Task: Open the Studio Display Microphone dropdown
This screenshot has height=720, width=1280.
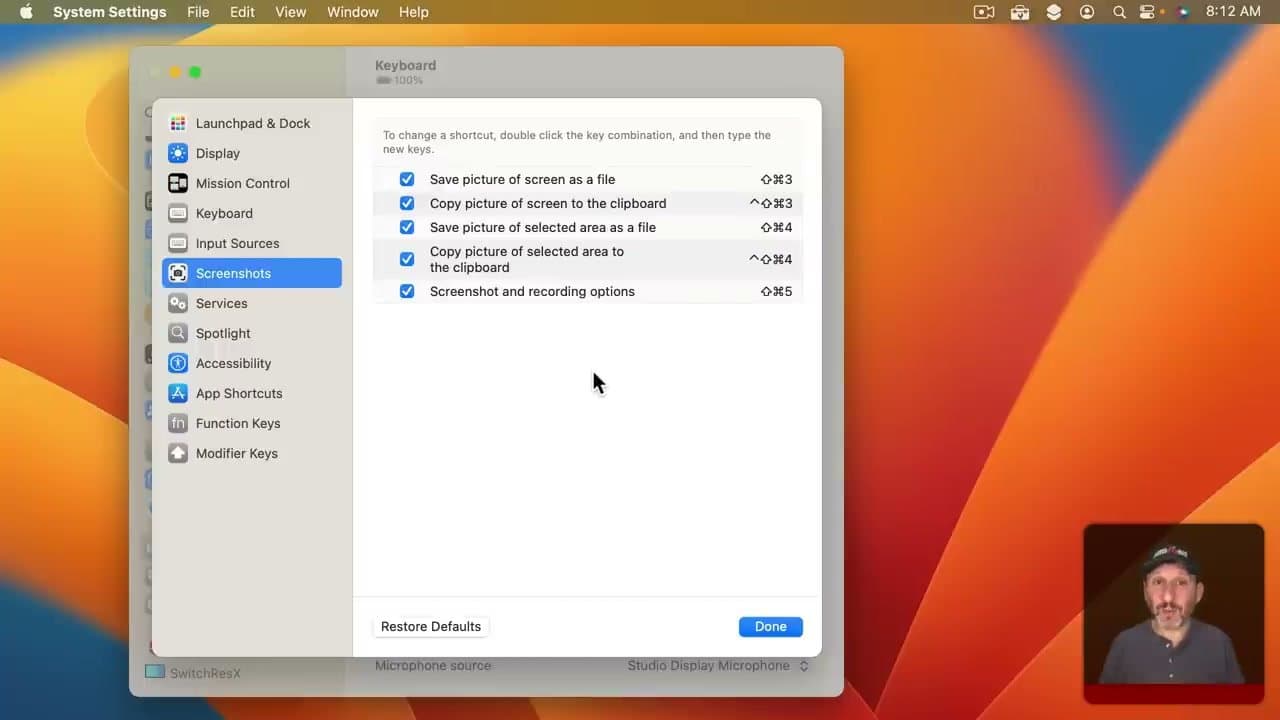Action: pos(718,665)
